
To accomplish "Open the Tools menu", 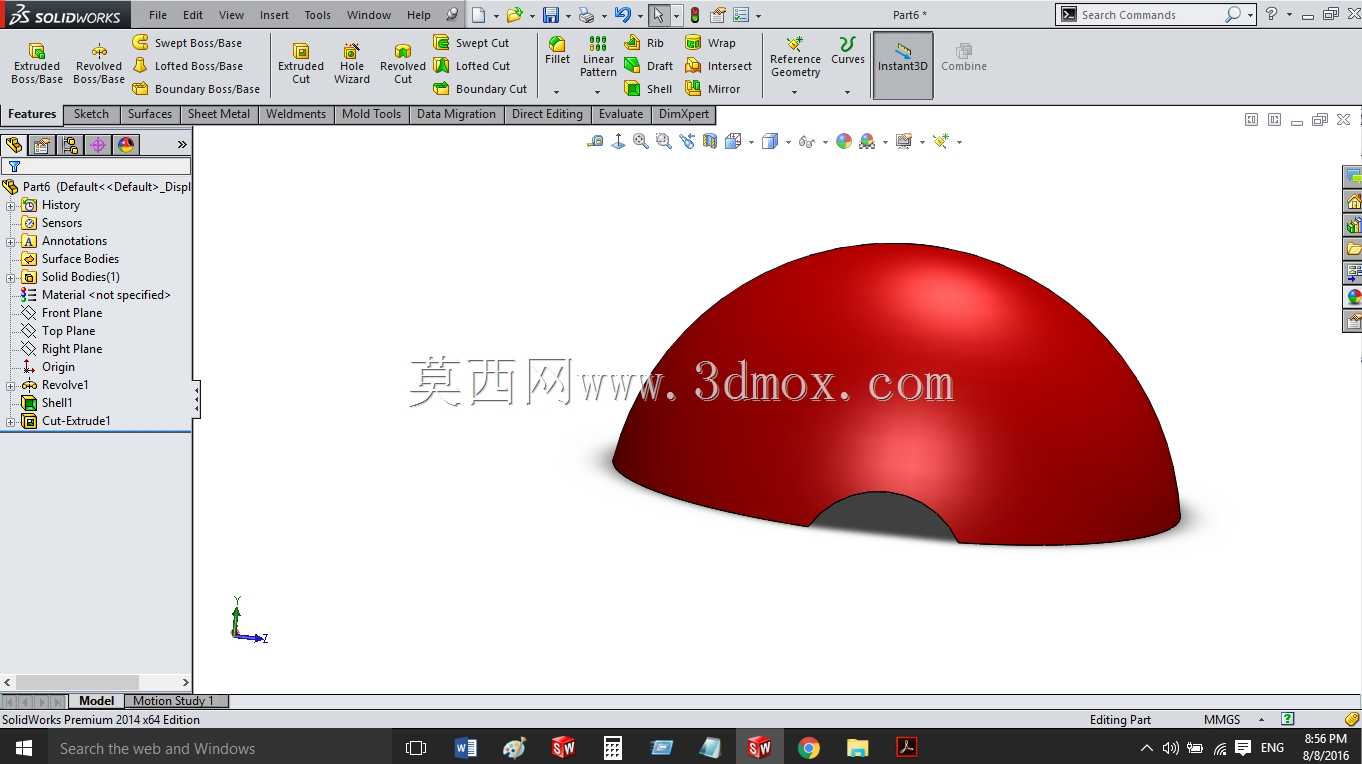I will (x=318, y=15).
